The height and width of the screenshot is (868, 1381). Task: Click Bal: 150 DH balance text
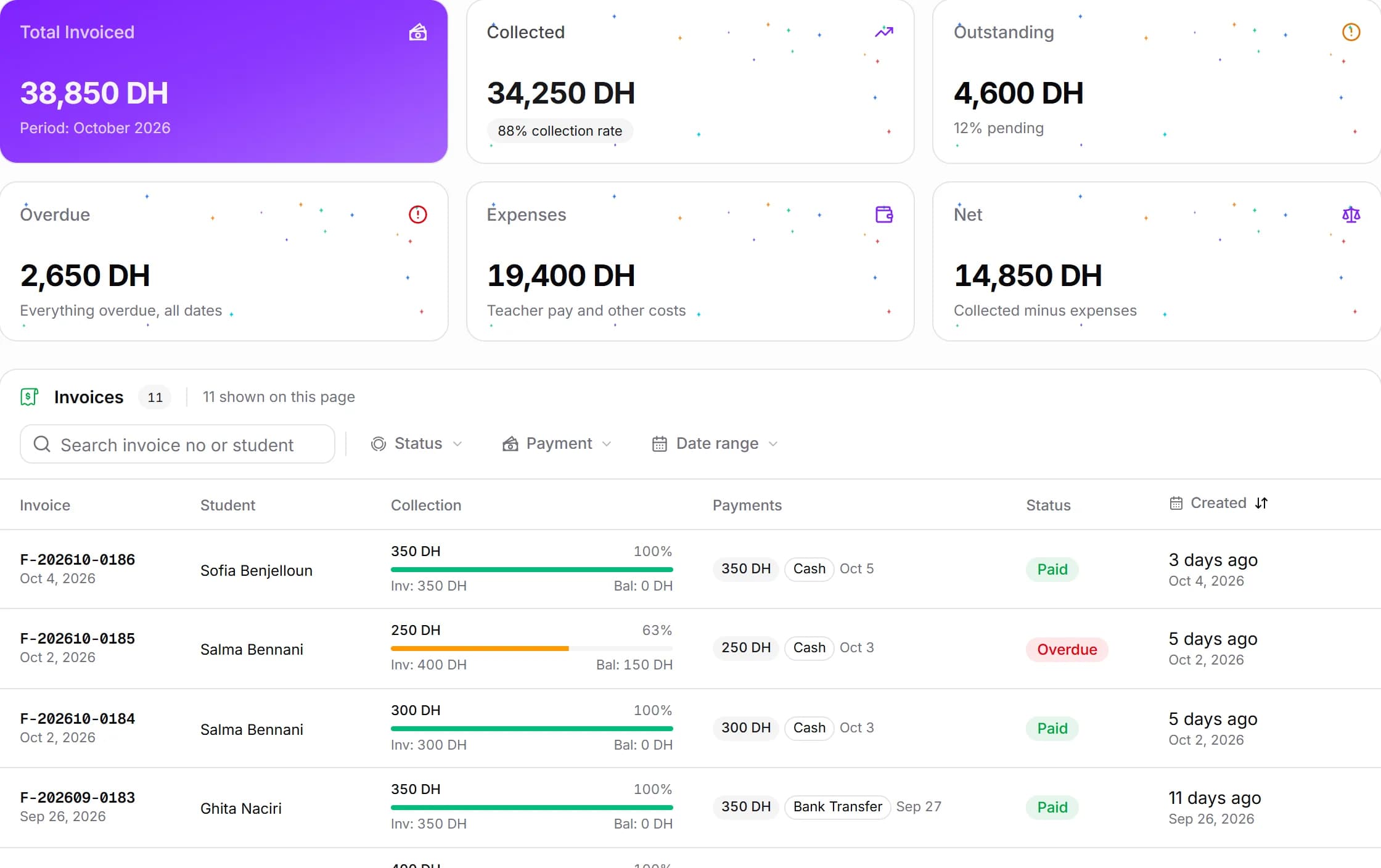click(x=634, y=665)
